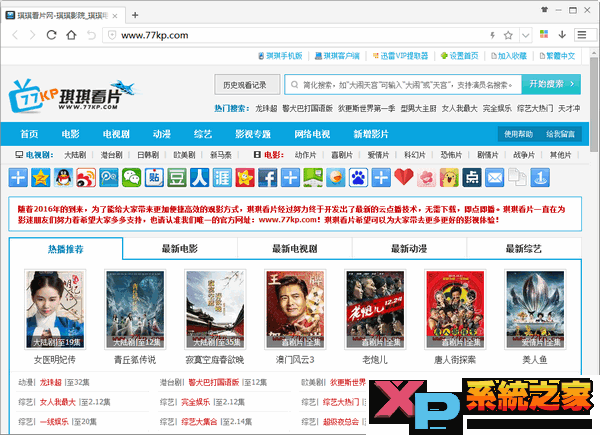This screenshot has height=435, width=600.
Task: Open 澳门风云3 poster thumbnail
Action: coord(295,309)
